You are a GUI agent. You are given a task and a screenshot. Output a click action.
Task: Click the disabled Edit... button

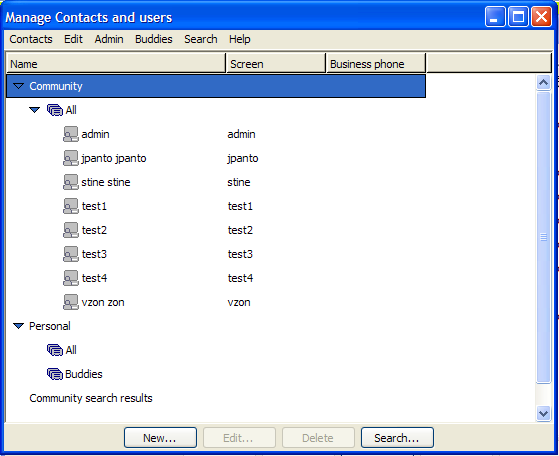[239, 437]
